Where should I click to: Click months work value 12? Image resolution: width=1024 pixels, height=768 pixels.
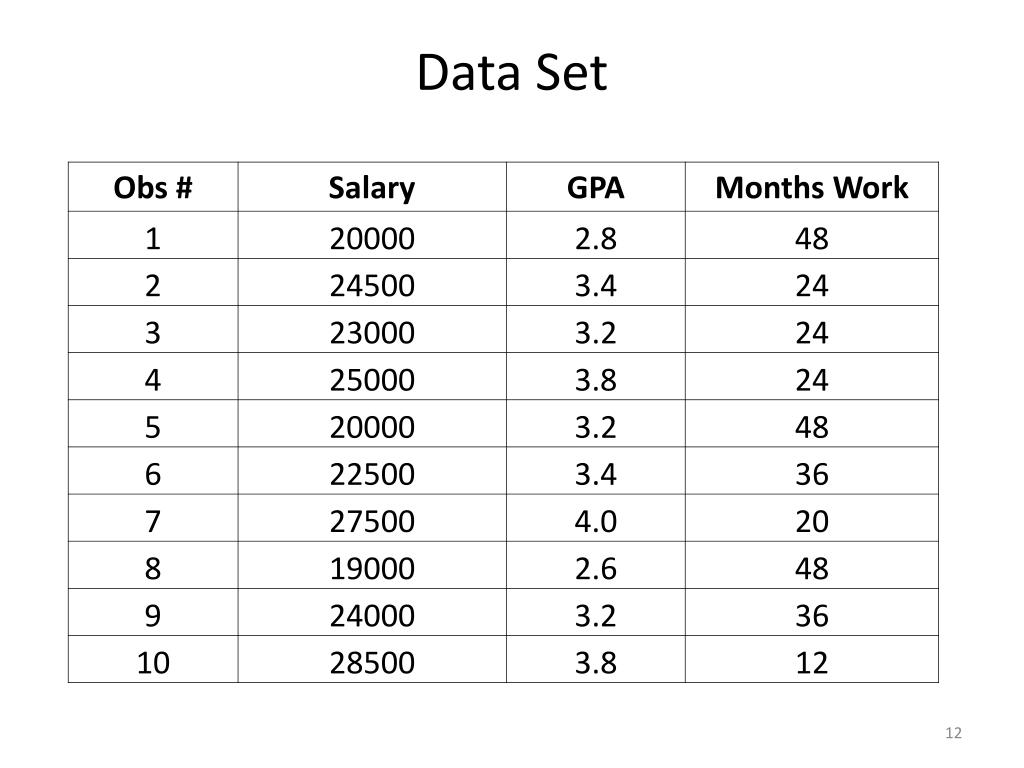812,663
